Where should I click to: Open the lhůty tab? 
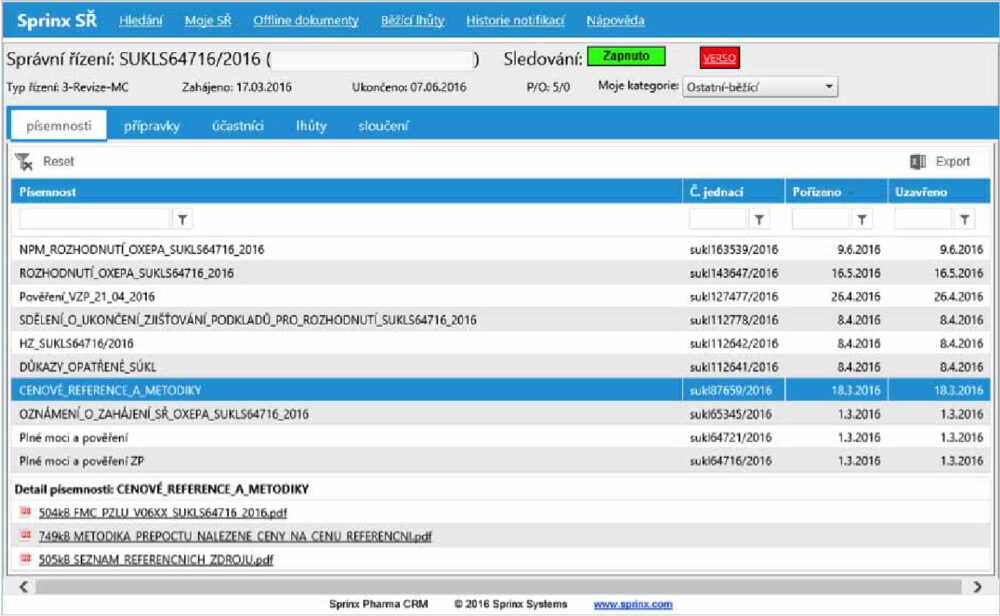coord(311,126)
